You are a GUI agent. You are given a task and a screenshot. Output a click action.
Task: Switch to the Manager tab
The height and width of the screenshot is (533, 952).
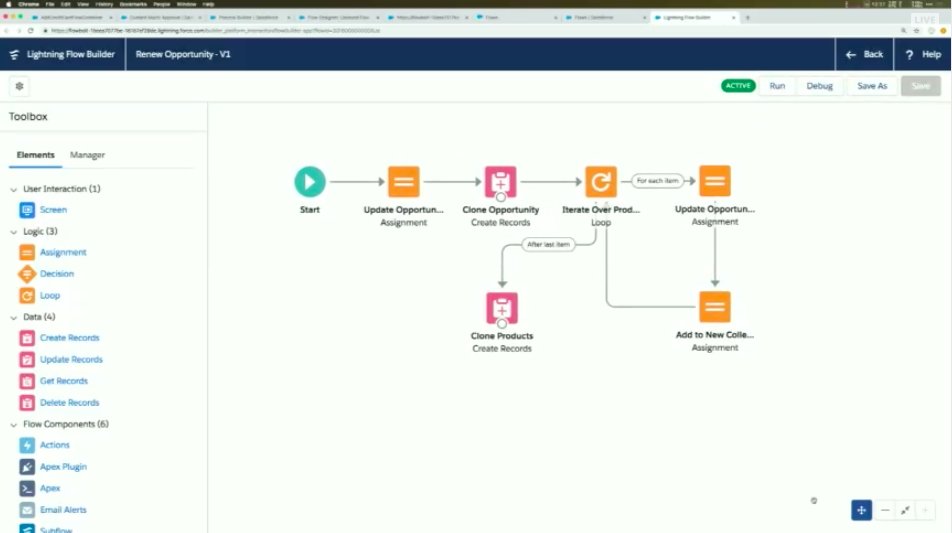pyautogui.click(x=87, y=155)
